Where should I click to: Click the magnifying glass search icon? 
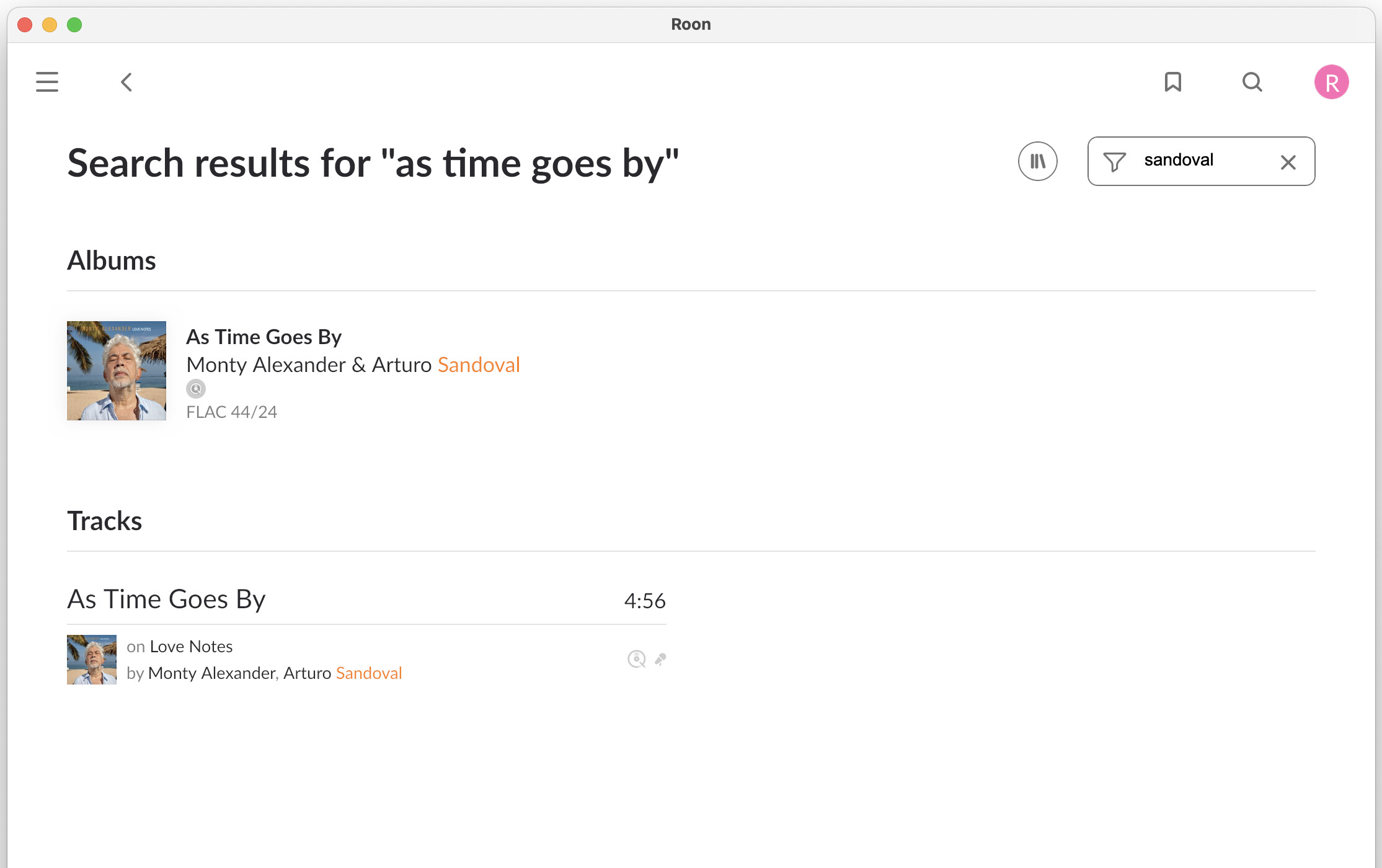(1252, 82)
